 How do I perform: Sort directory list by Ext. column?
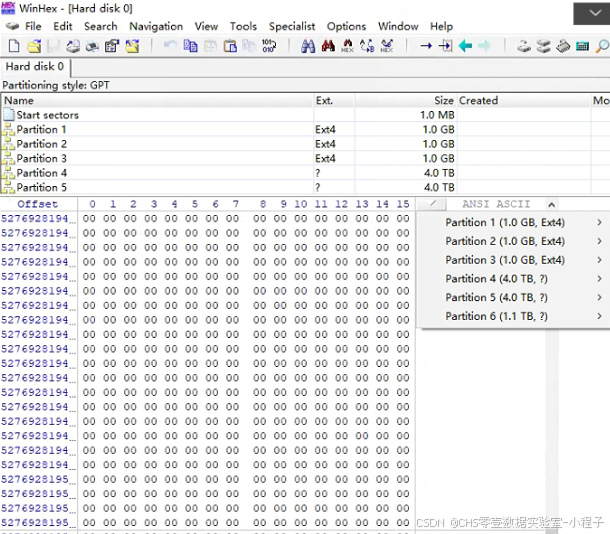point(334,100)
